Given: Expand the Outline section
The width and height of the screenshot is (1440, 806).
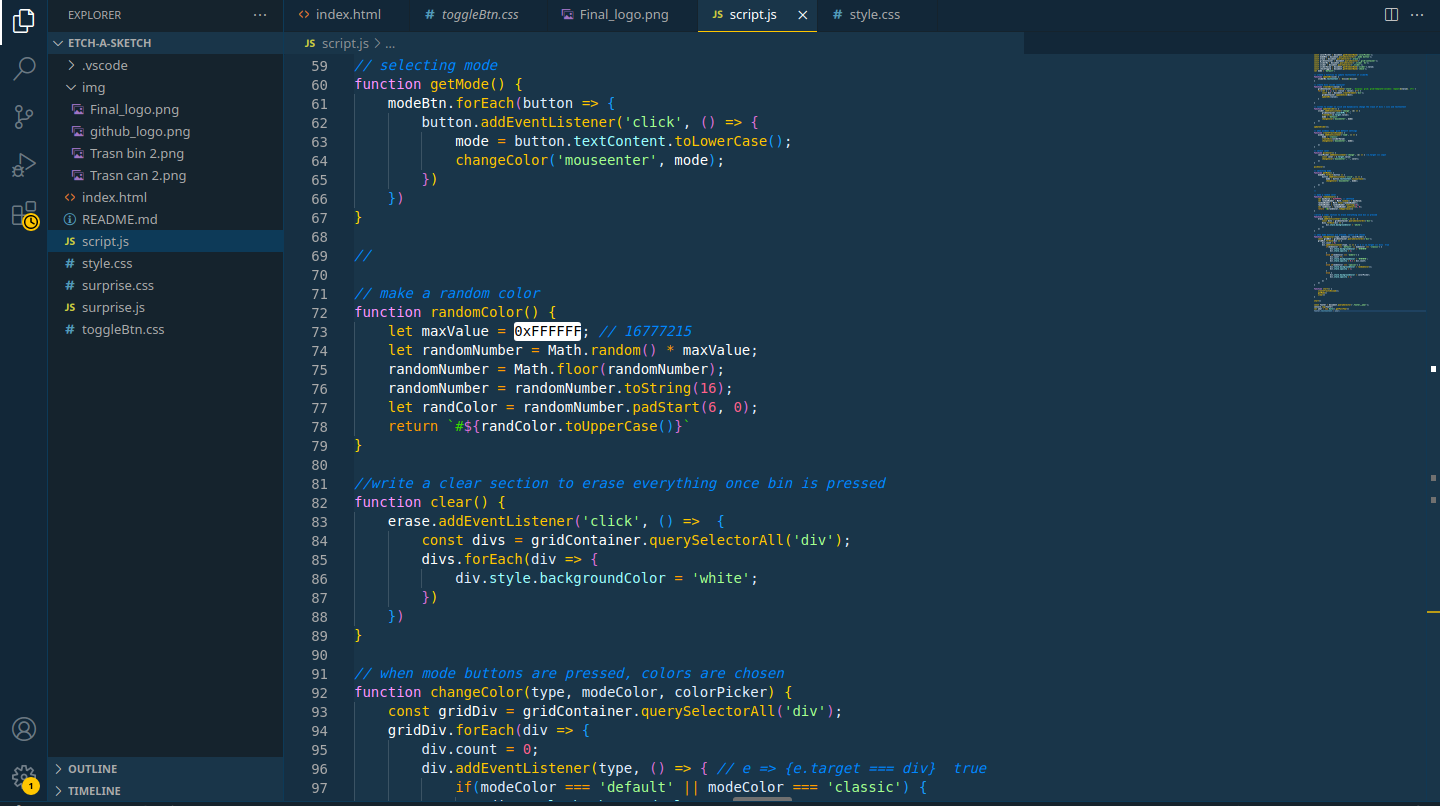Looking at the screenshot, I should pyautogui.click(x=166, y=769).
